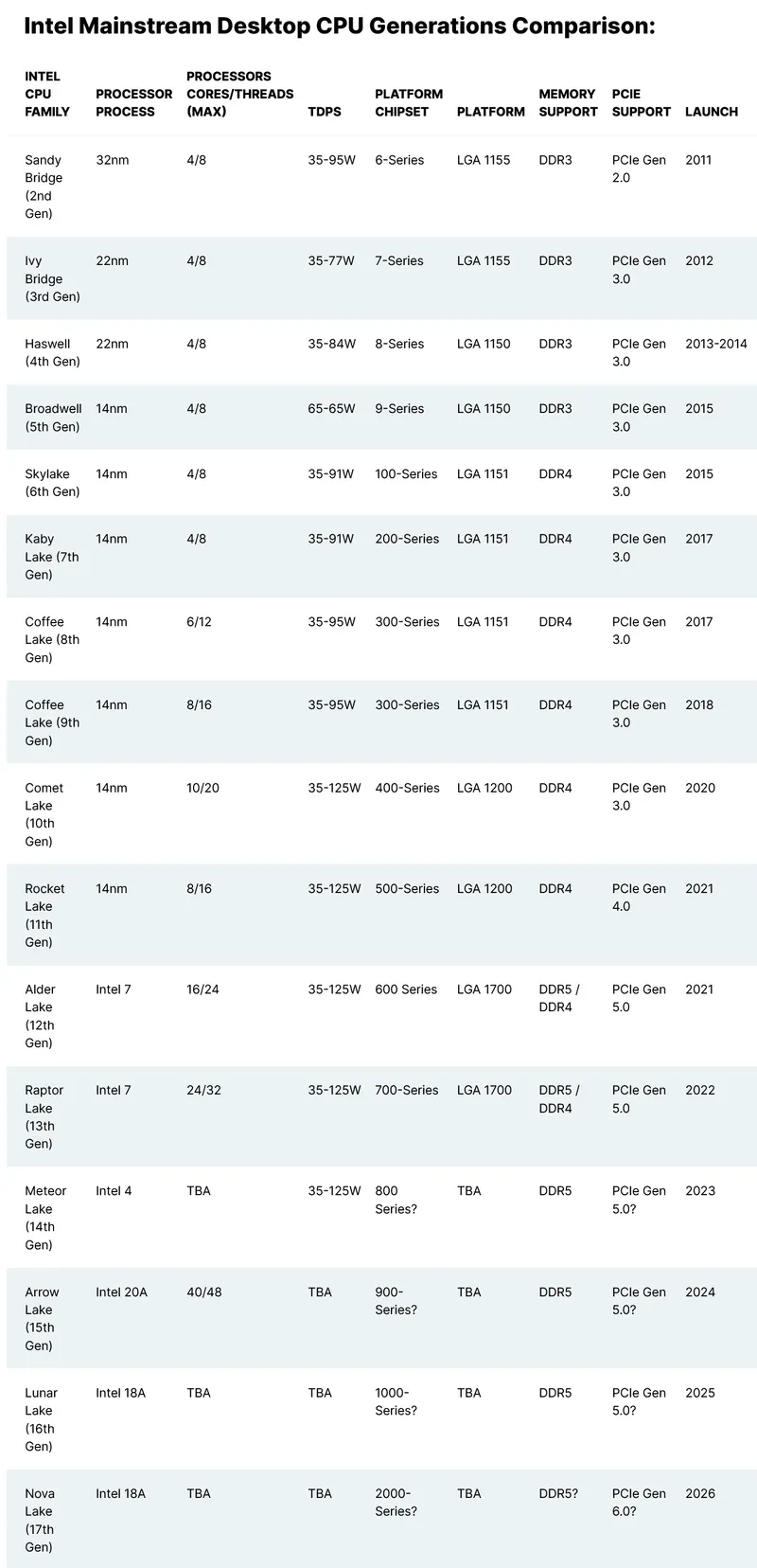This screenshot has width=757, height=1568.
Task: Click the Ivy Bridge (3rd Gen) cell
Action: click(52, 278)
